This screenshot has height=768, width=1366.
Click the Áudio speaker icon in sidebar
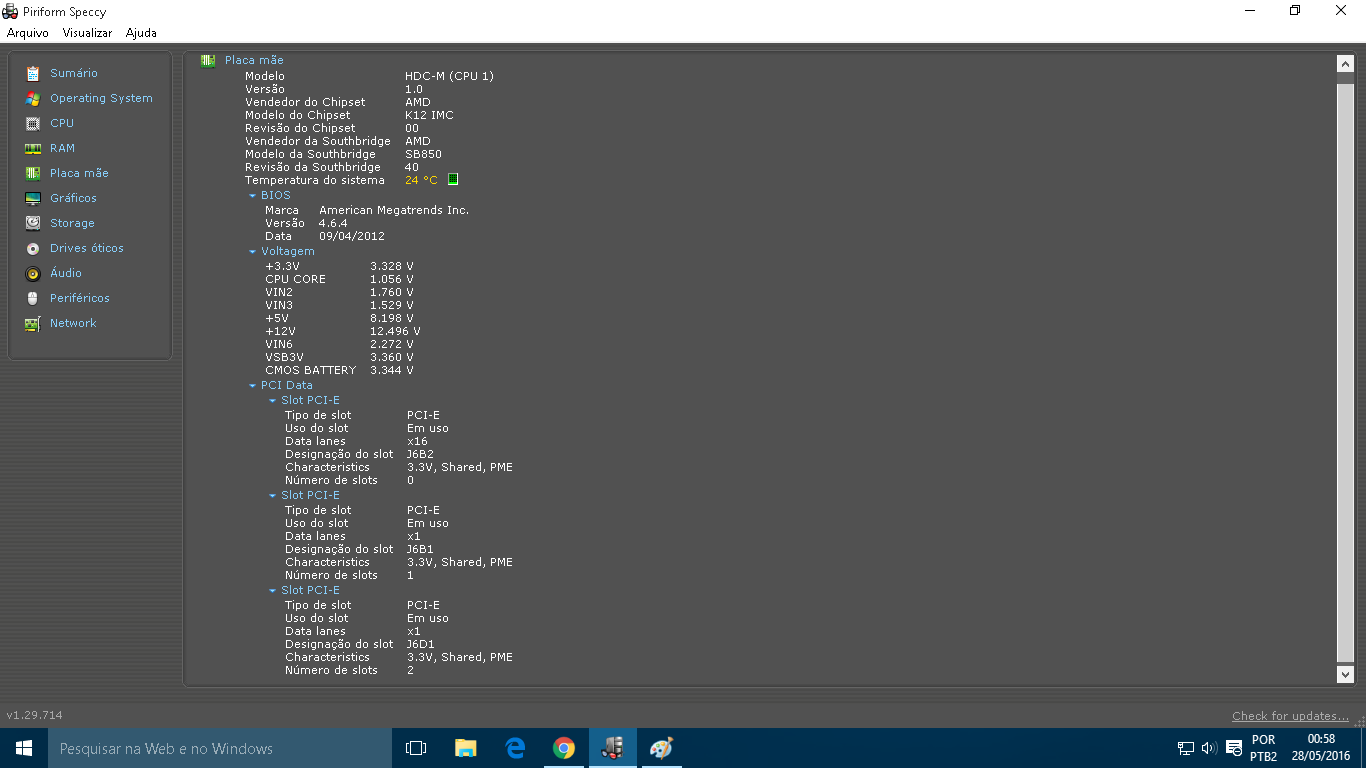33,273
